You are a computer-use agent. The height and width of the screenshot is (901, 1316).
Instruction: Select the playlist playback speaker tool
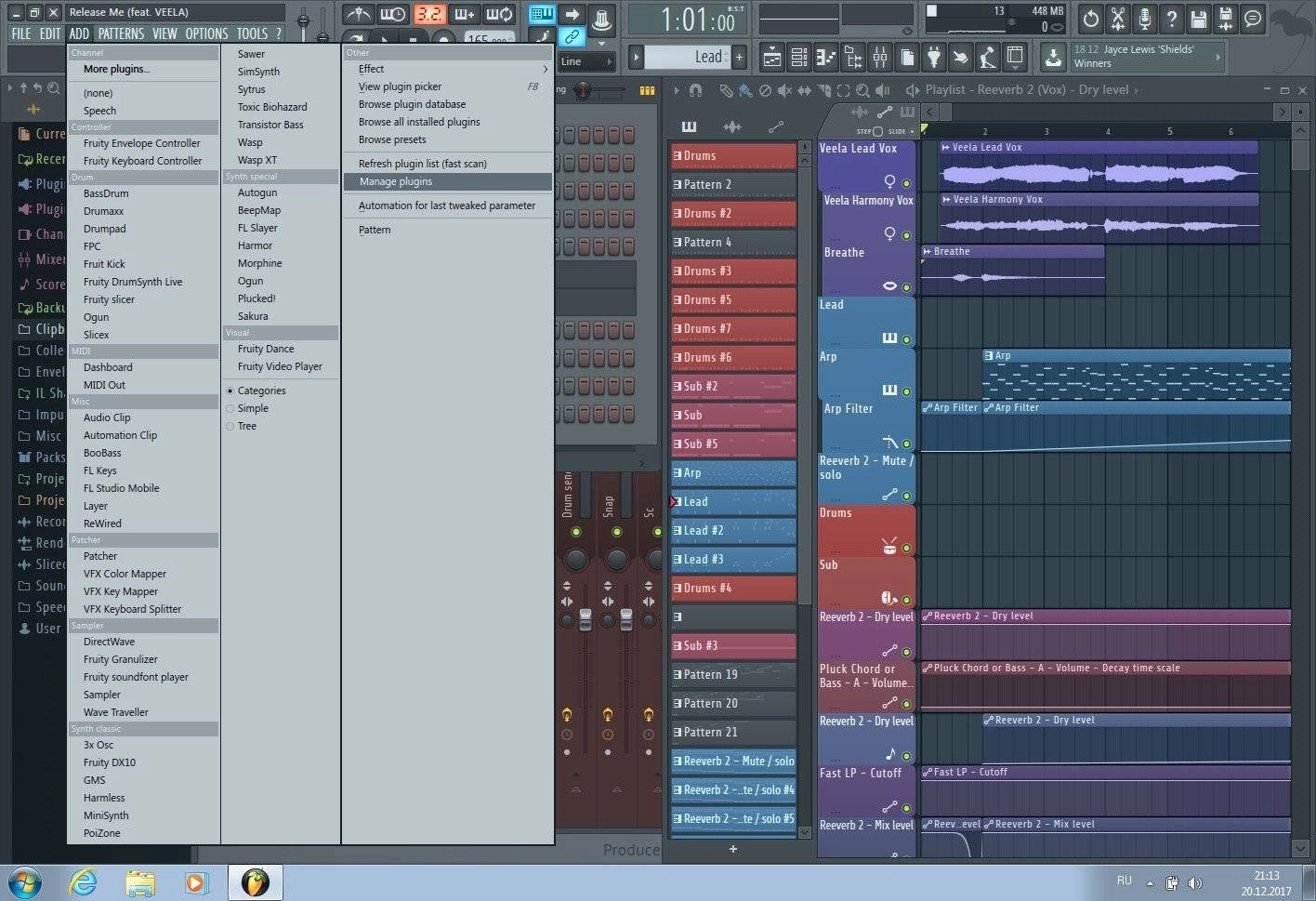tap(883, 90)
